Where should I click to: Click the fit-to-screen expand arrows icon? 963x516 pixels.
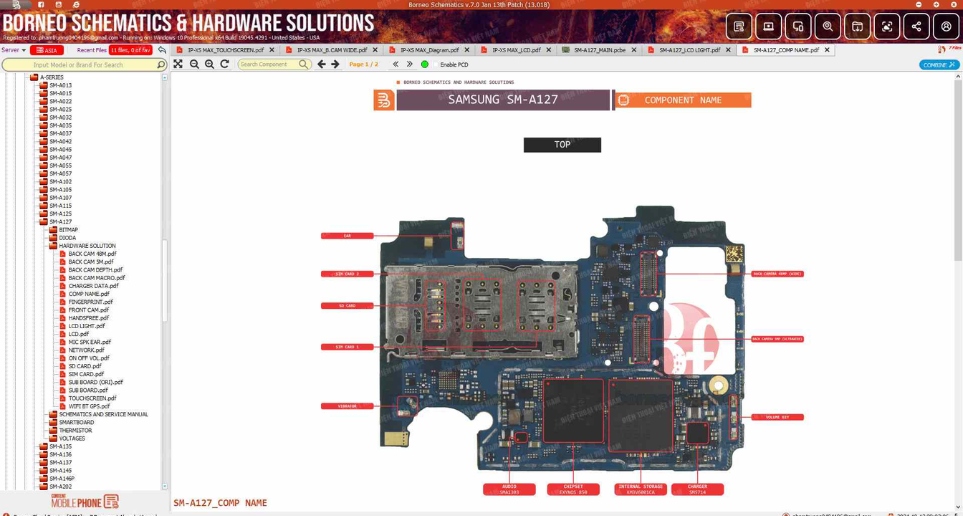[x=177, y=64]
